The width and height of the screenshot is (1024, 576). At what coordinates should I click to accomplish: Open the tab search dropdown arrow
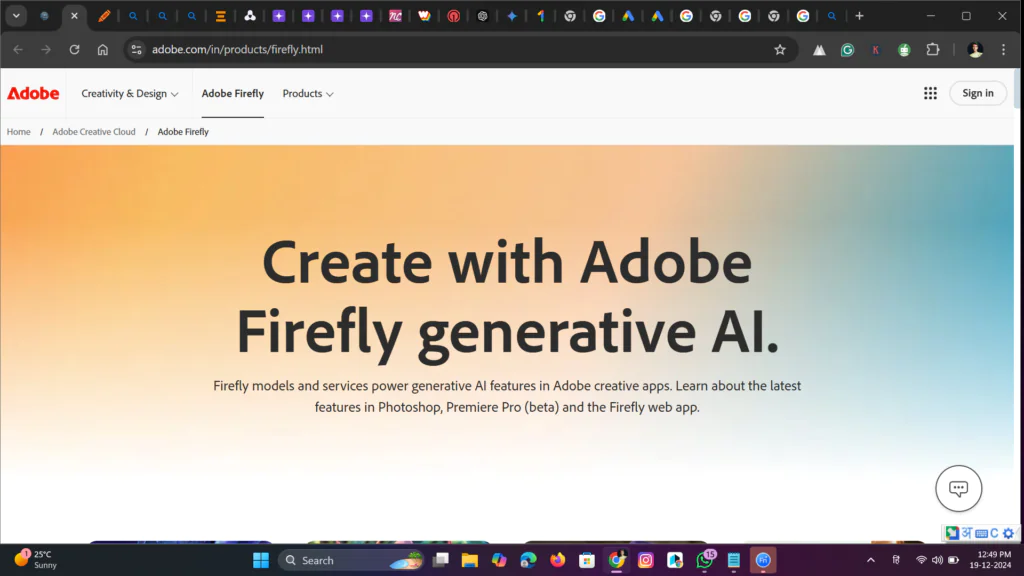tap(16, 16)
